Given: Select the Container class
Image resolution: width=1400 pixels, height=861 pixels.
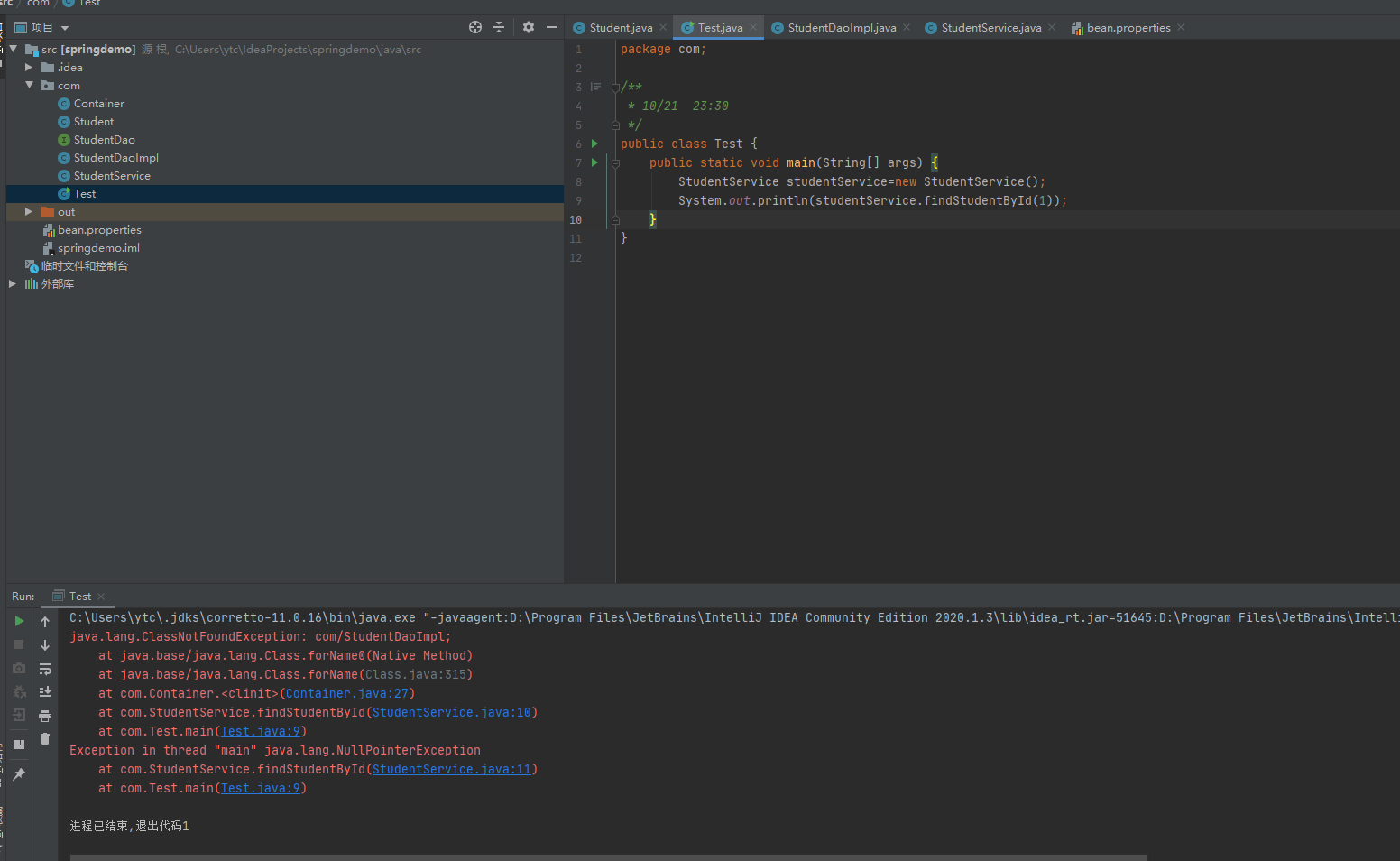Looking at the screenshot, I should (99, 104).
